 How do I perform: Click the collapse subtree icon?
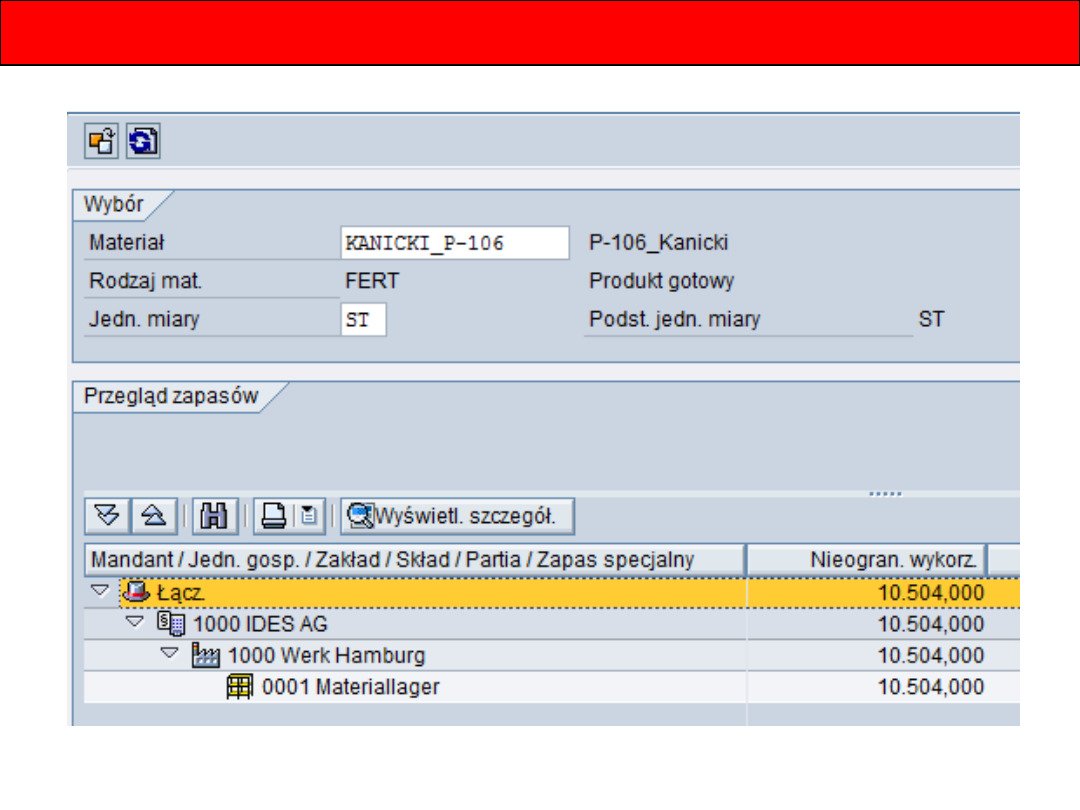[x=152, y=516]
